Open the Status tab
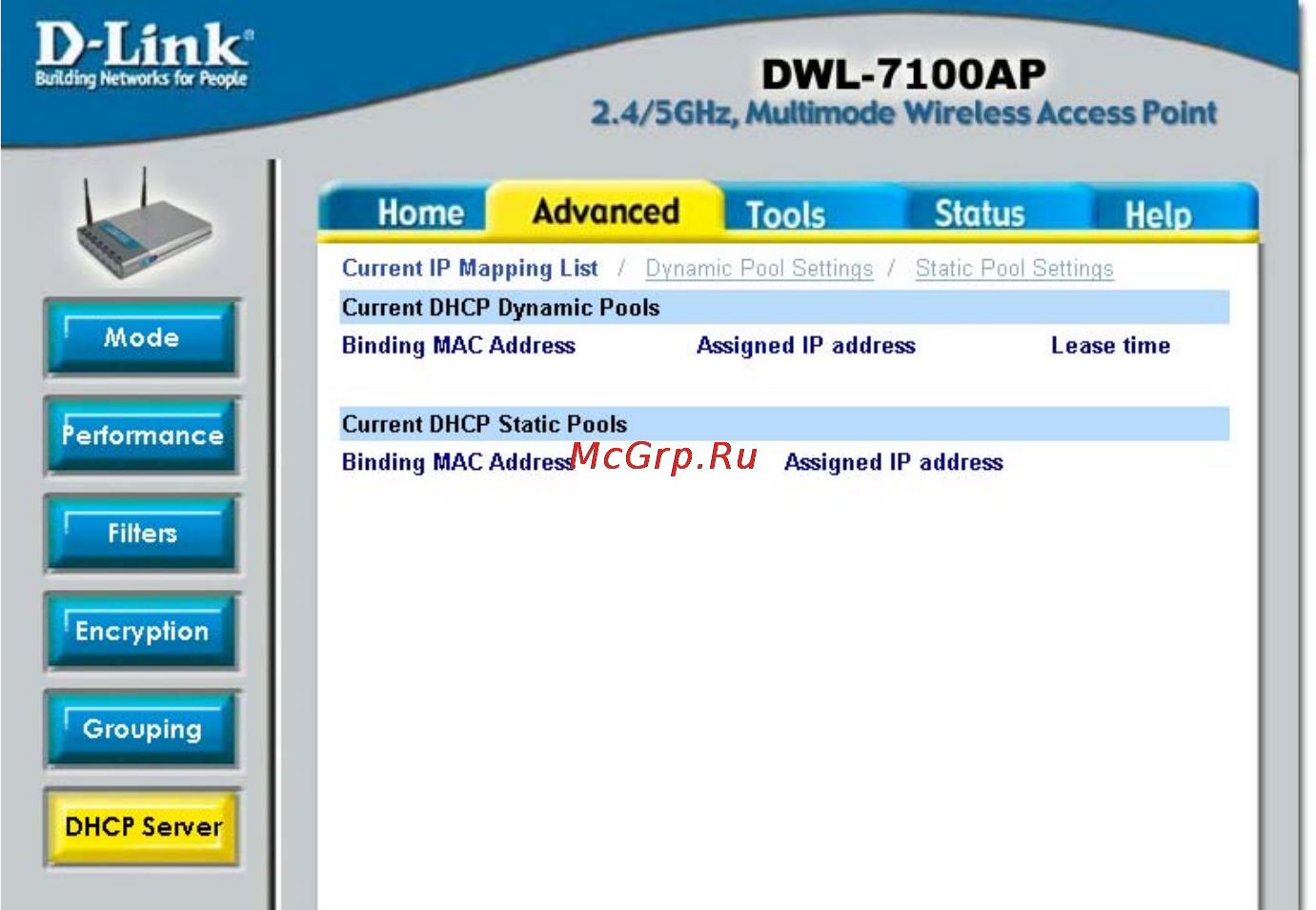 [980, 213]
